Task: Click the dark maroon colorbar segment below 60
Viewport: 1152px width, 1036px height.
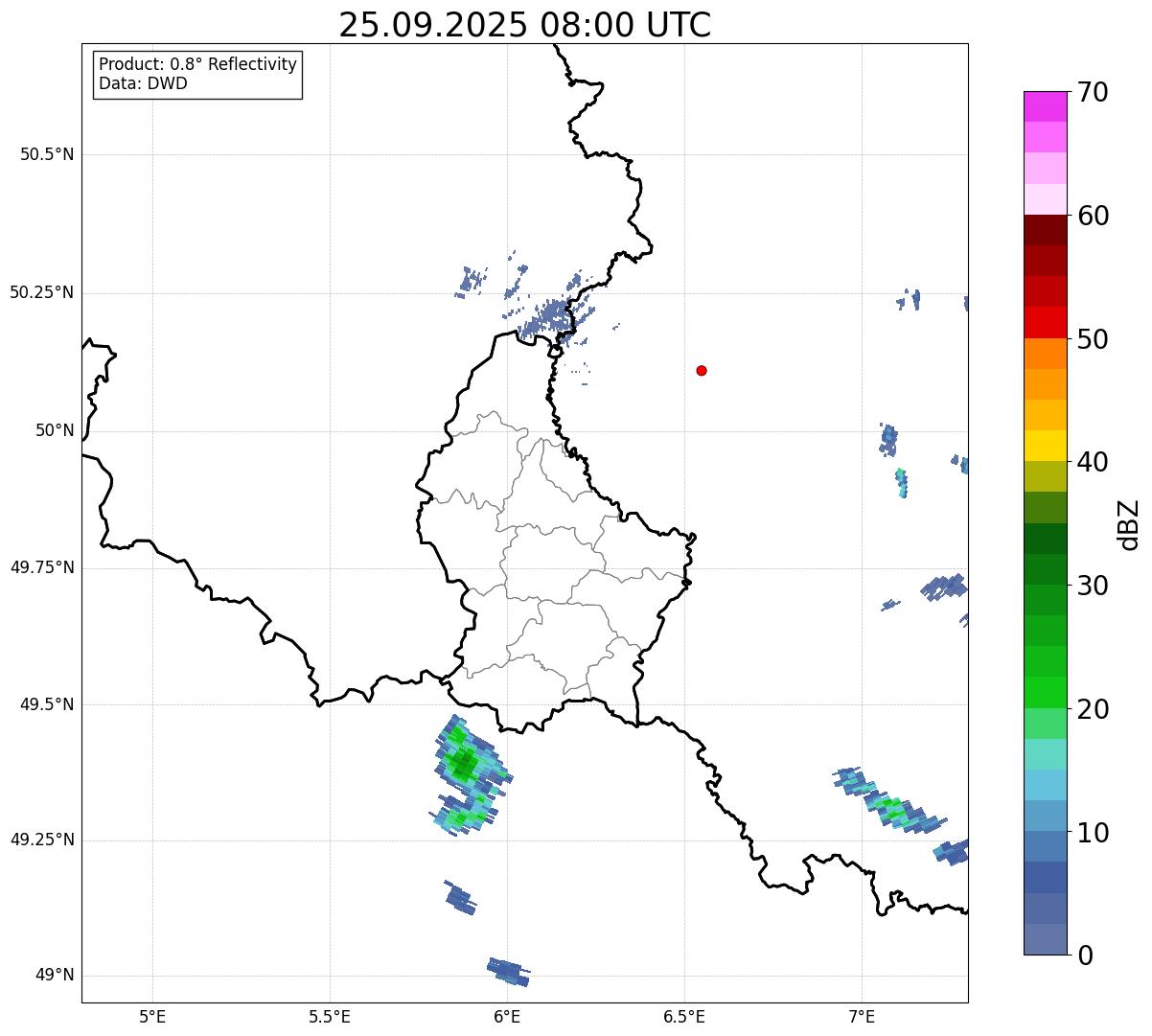Action: pos(1045,230)
